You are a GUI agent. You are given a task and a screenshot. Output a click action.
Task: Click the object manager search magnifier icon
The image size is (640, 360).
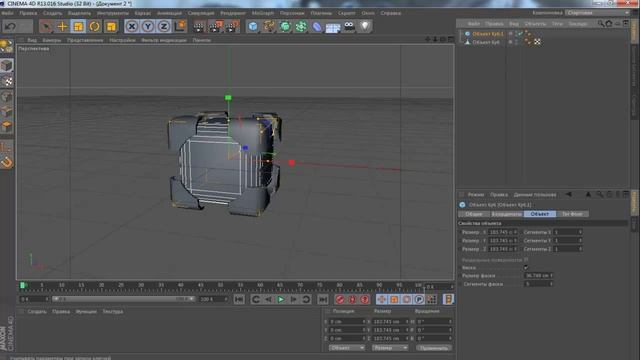coord(601,24)
